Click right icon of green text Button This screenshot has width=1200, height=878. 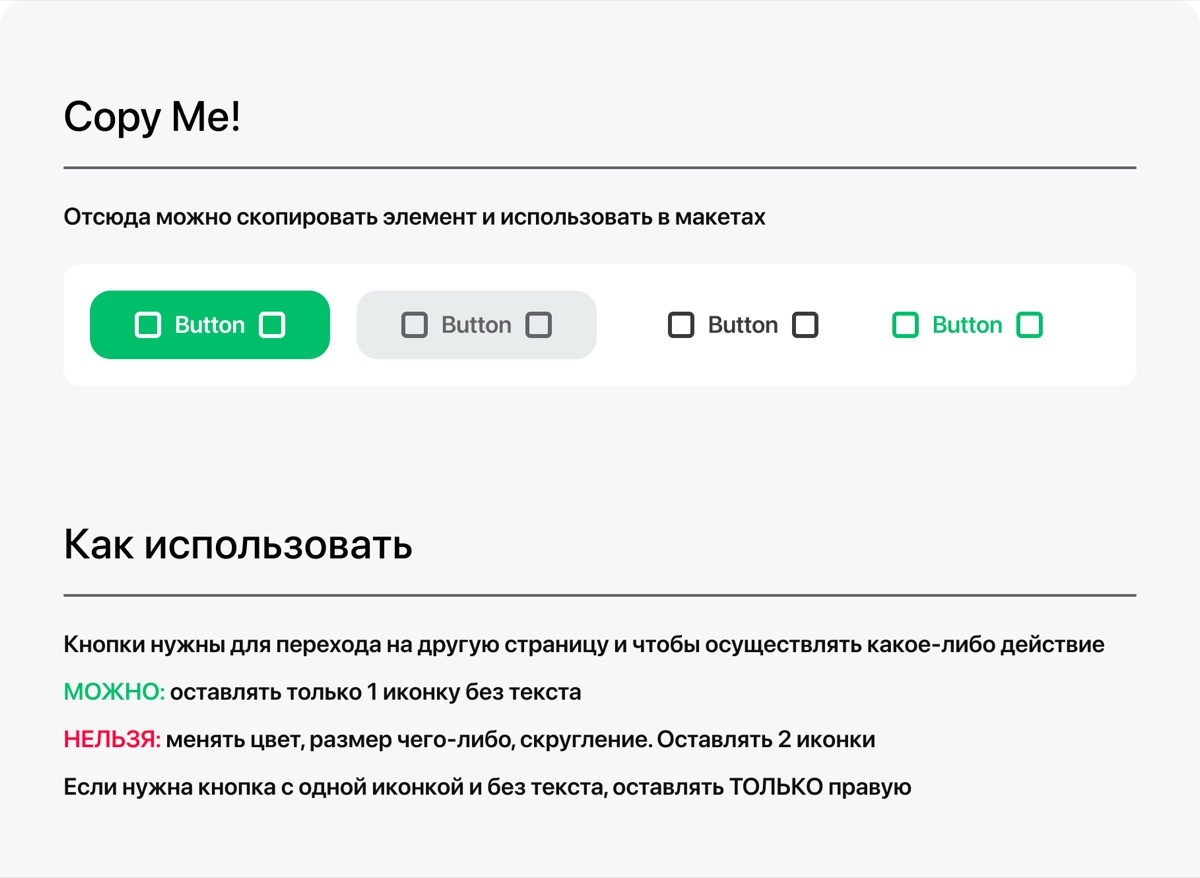pyautogui.click(x=1029, y=325)
